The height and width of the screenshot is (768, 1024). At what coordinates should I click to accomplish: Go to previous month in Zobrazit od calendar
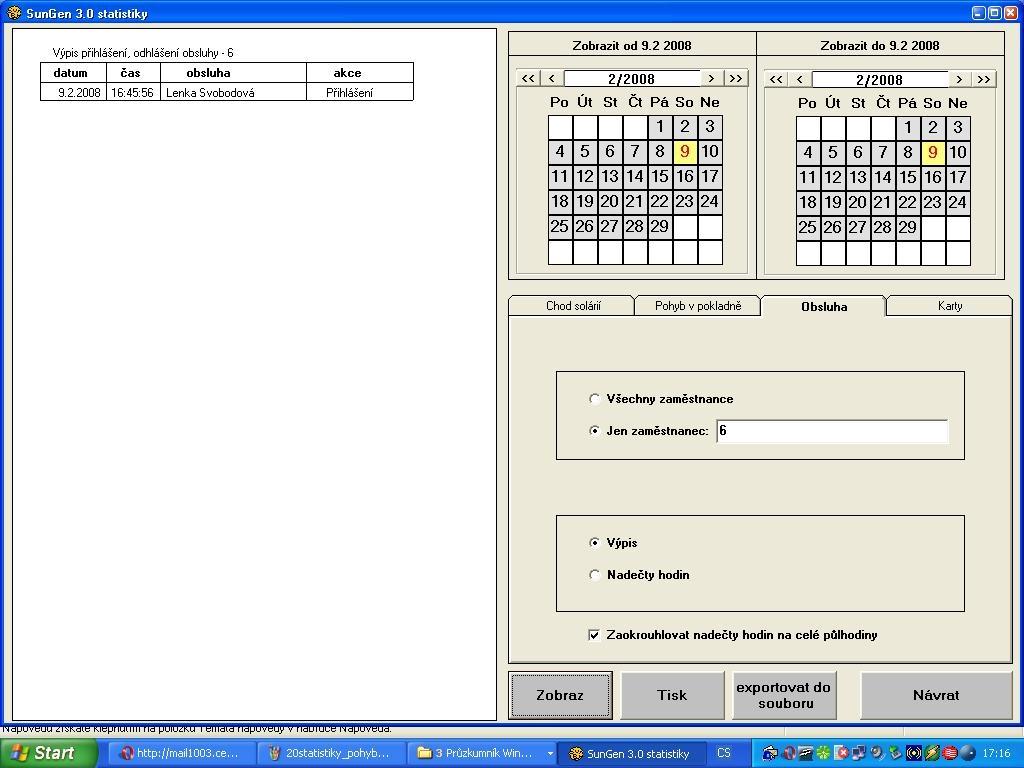tap(552, 78)
